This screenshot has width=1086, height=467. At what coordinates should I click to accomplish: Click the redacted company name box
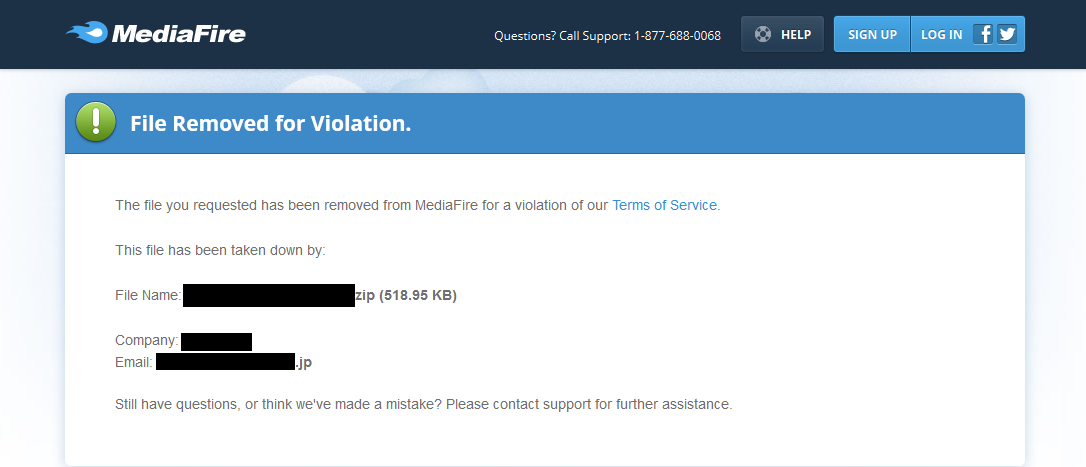pyautogui.click(x=216, y=341)
